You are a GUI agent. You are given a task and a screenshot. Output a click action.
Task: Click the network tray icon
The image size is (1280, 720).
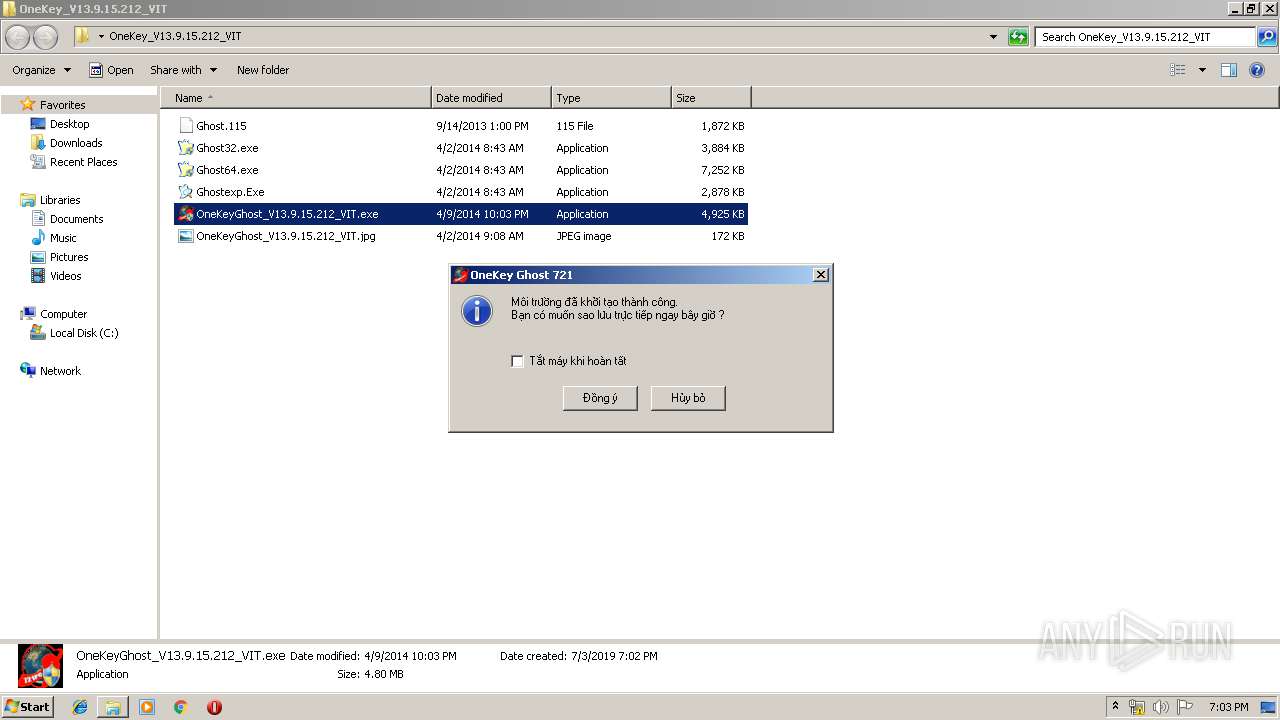pyautogui.click(x=1137, y=707)
